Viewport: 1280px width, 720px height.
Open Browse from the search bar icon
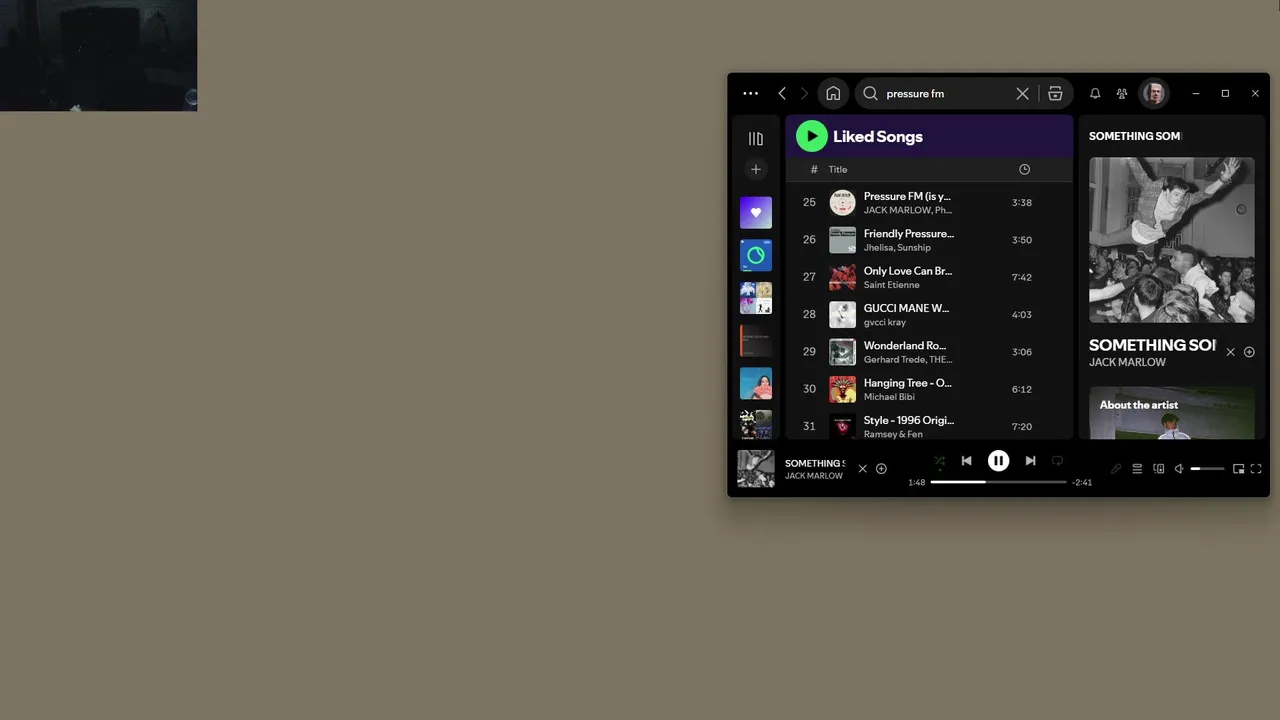[x=1055, y=93]
